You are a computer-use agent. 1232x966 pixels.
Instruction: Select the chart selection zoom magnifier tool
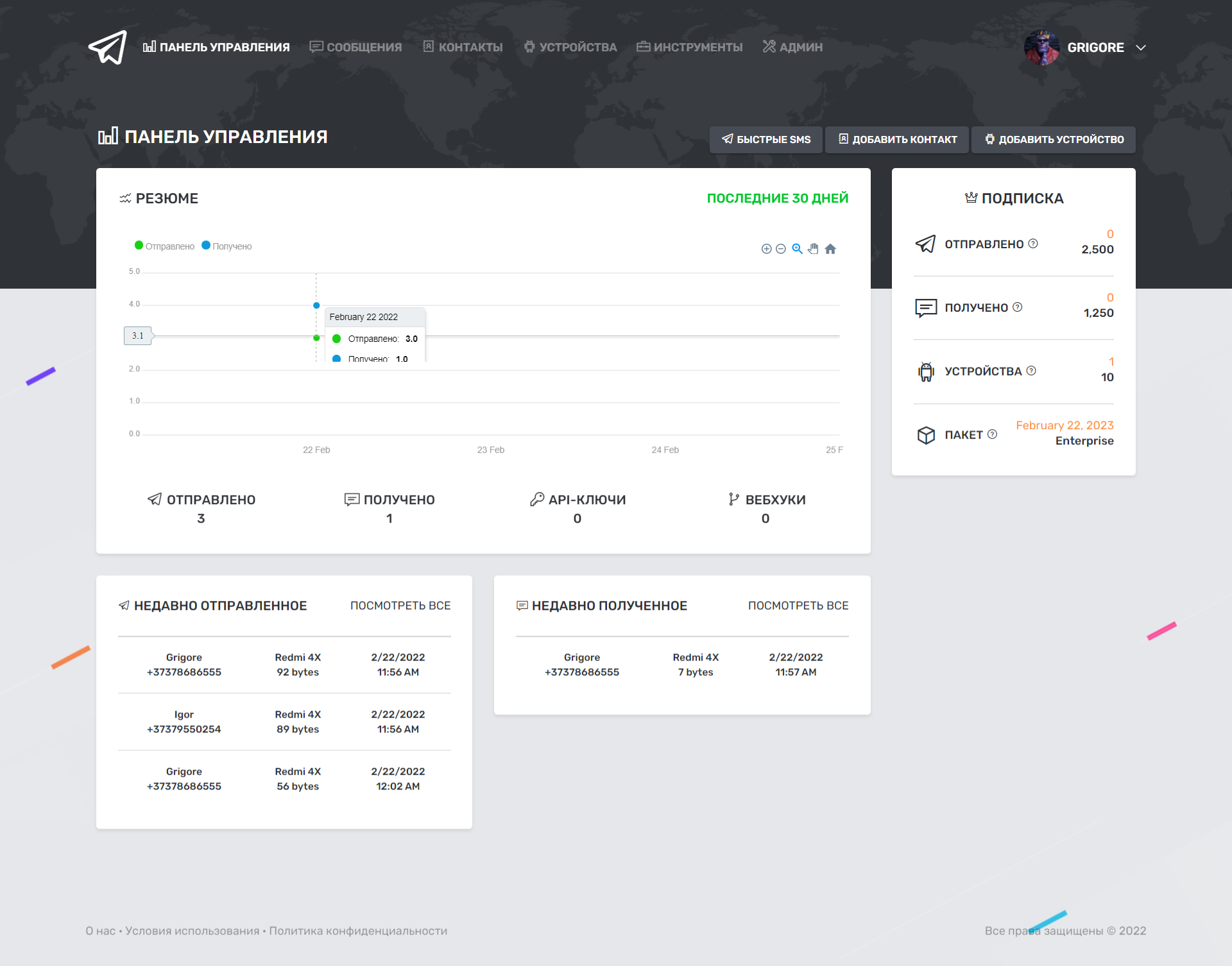(797, 249)
